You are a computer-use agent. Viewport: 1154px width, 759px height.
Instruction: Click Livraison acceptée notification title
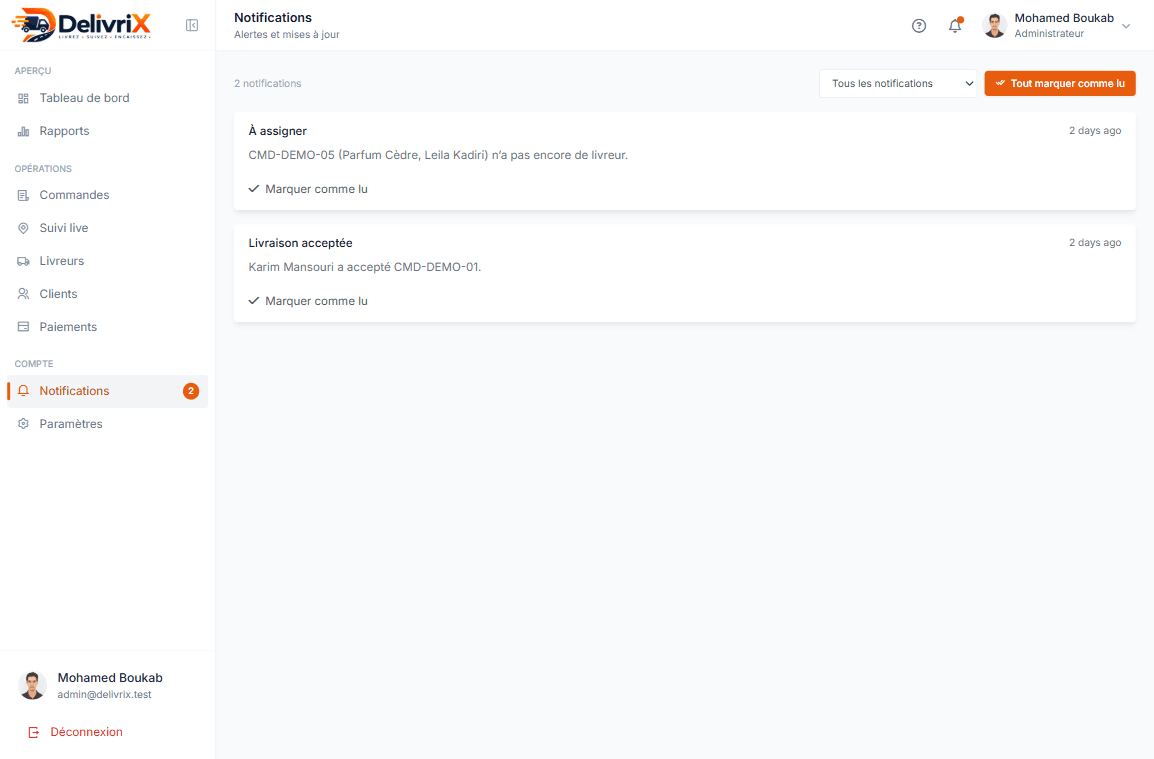click(x=300, y=243)
